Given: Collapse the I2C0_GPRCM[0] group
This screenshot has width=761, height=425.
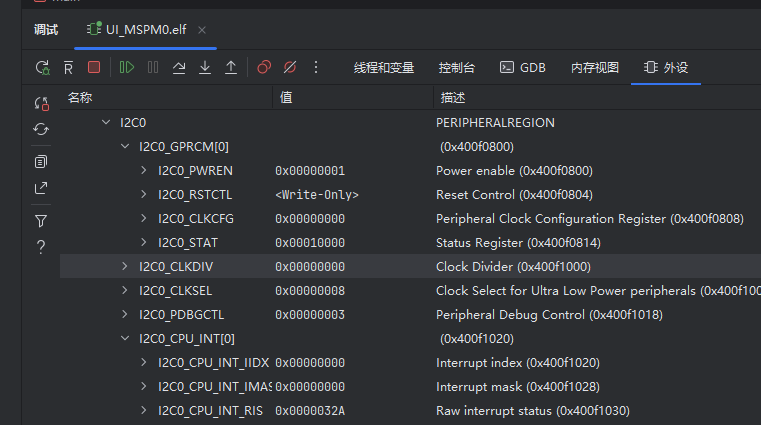Looking at the screenshot, I should (125, 146).
